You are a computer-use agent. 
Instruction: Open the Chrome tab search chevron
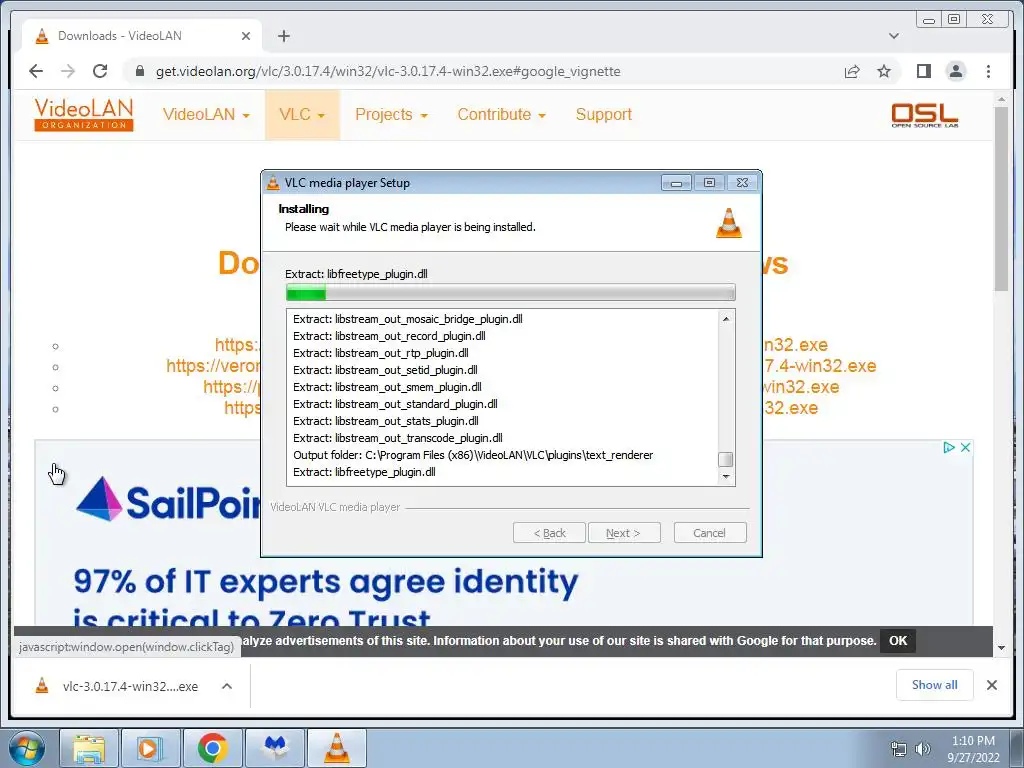[x=894, y=36]
